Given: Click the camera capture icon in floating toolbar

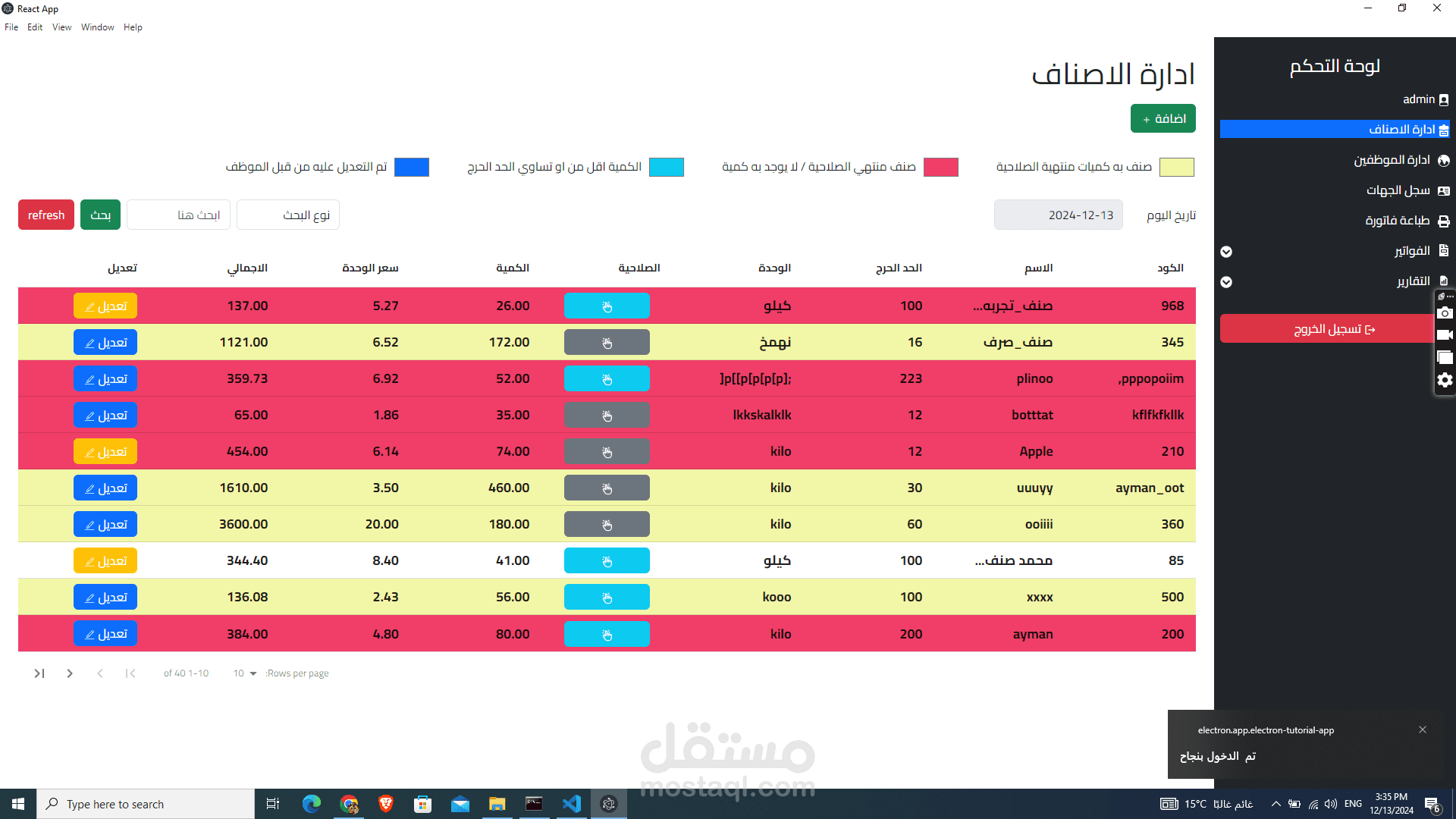Looking at the screenshot, I should (x=1444, y=312).
